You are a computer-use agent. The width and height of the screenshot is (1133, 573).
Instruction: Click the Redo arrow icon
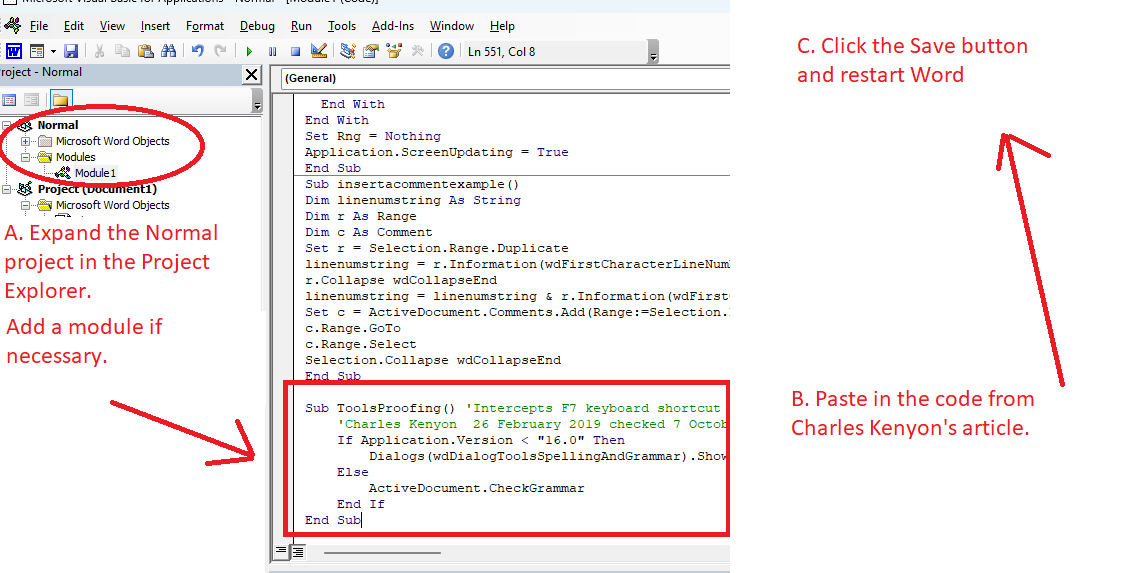[x=220, y=51]
